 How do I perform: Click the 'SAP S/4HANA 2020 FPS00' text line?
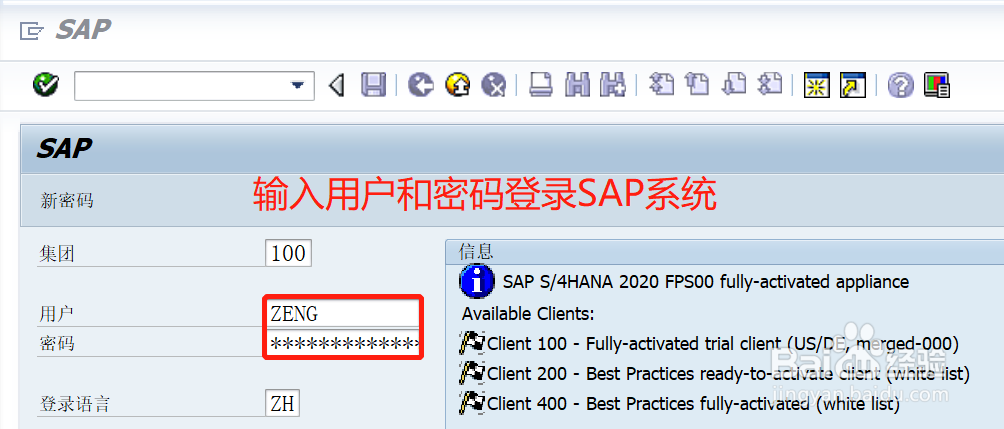click(706, 282)
